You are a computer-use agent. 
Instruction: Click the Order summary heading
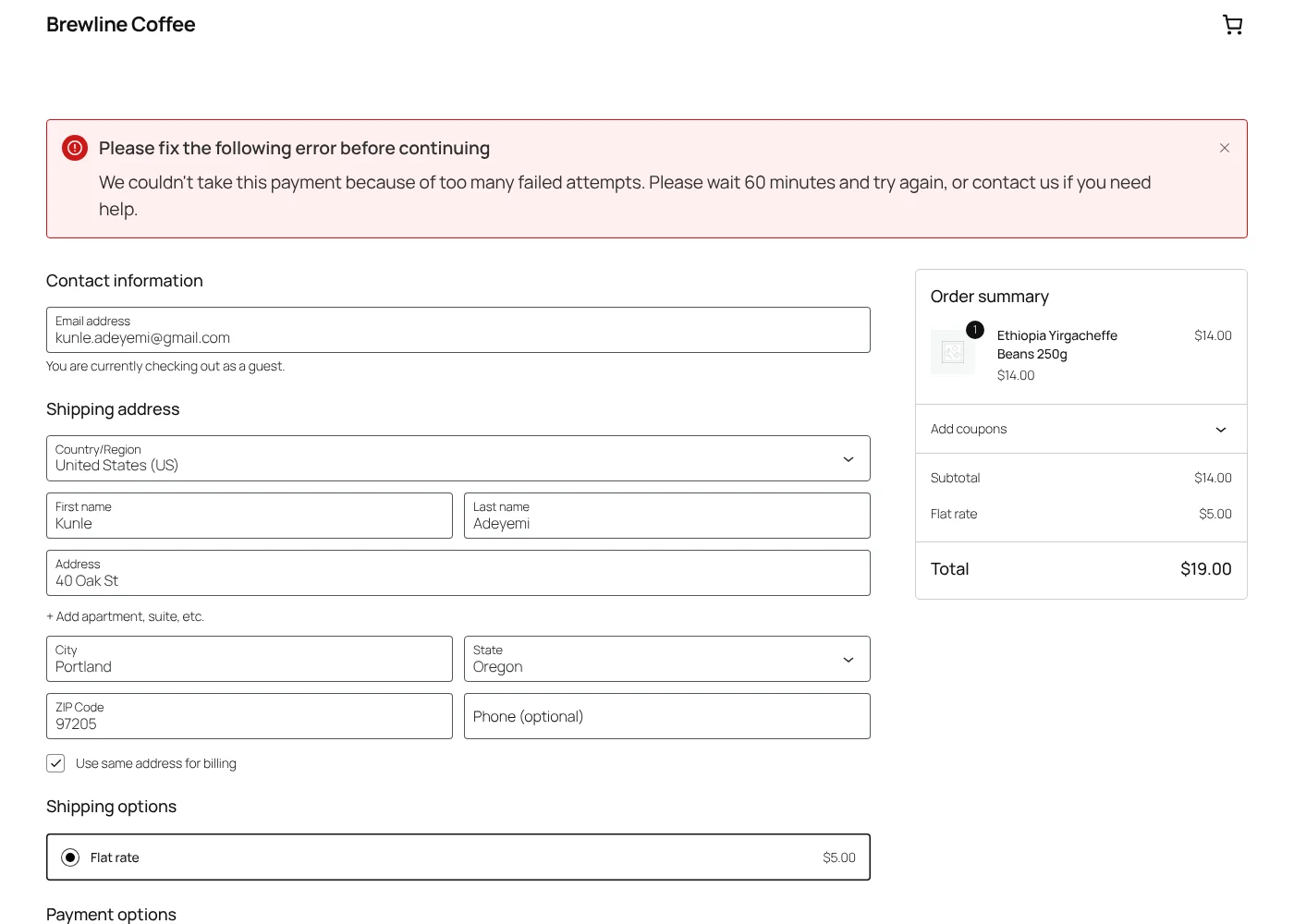click(x=990, y=297)
